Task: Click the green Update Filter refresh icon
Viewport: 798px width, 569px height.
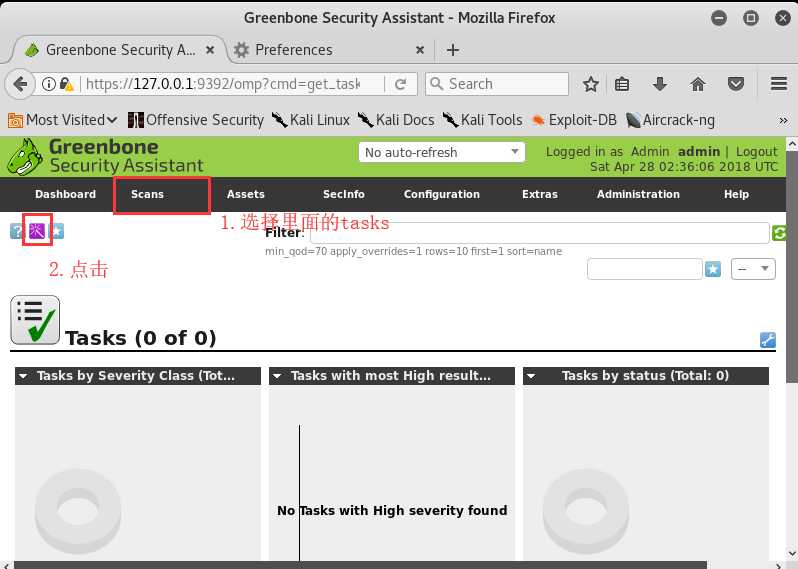Action: tap(779, 233)
